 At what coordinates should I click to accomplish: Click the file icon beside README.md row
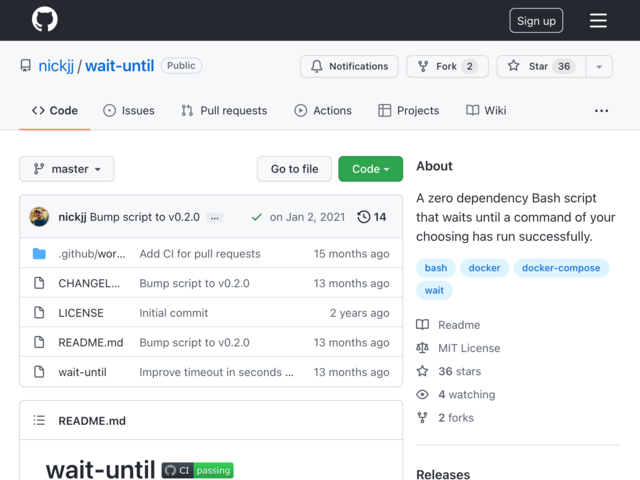point(39,342)
